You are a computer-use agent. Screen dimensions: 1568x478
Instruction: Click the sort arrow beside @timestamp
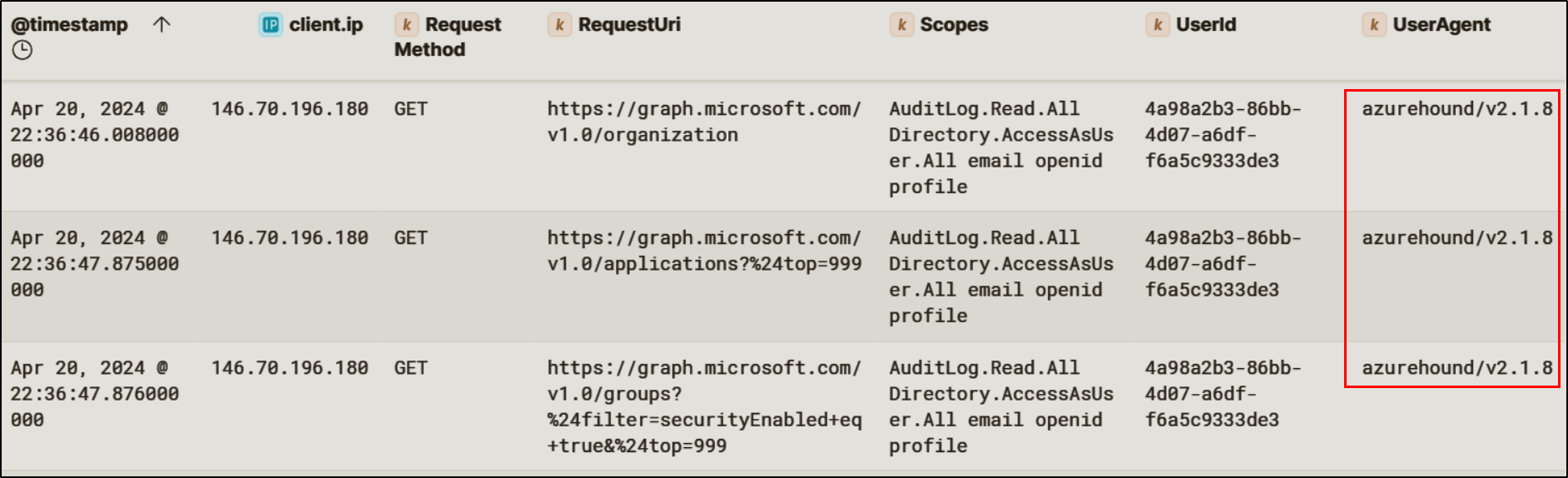[161, 24]
